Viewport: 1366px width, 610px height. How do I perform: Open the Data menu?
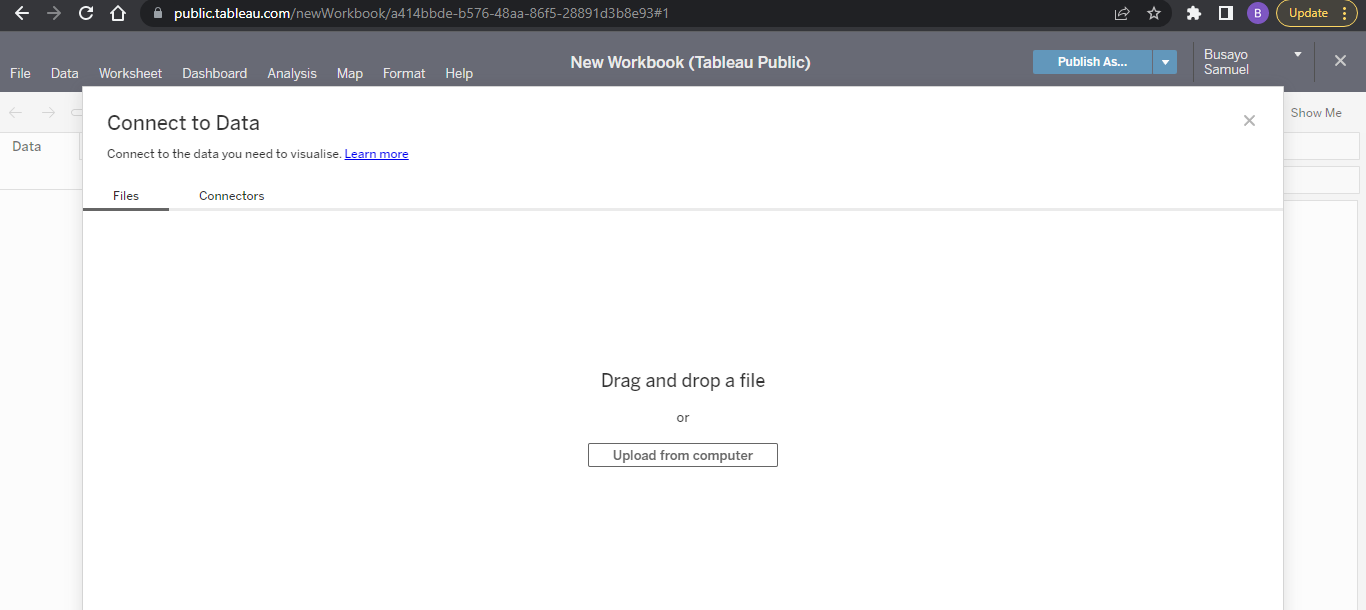pyautogui.click(x=65, y=73)
